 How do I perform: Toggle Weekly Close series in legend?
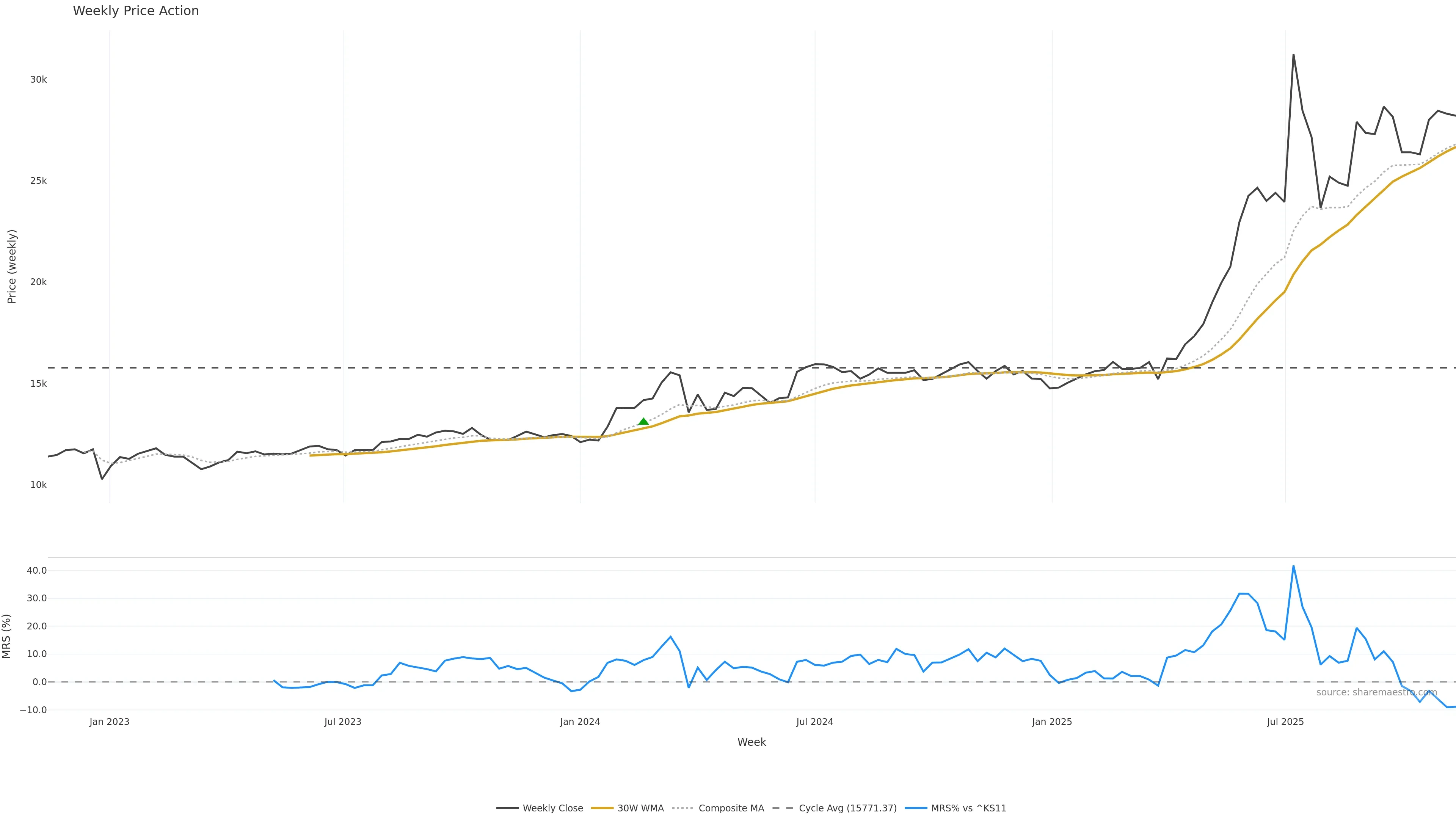tap(552, 808)
